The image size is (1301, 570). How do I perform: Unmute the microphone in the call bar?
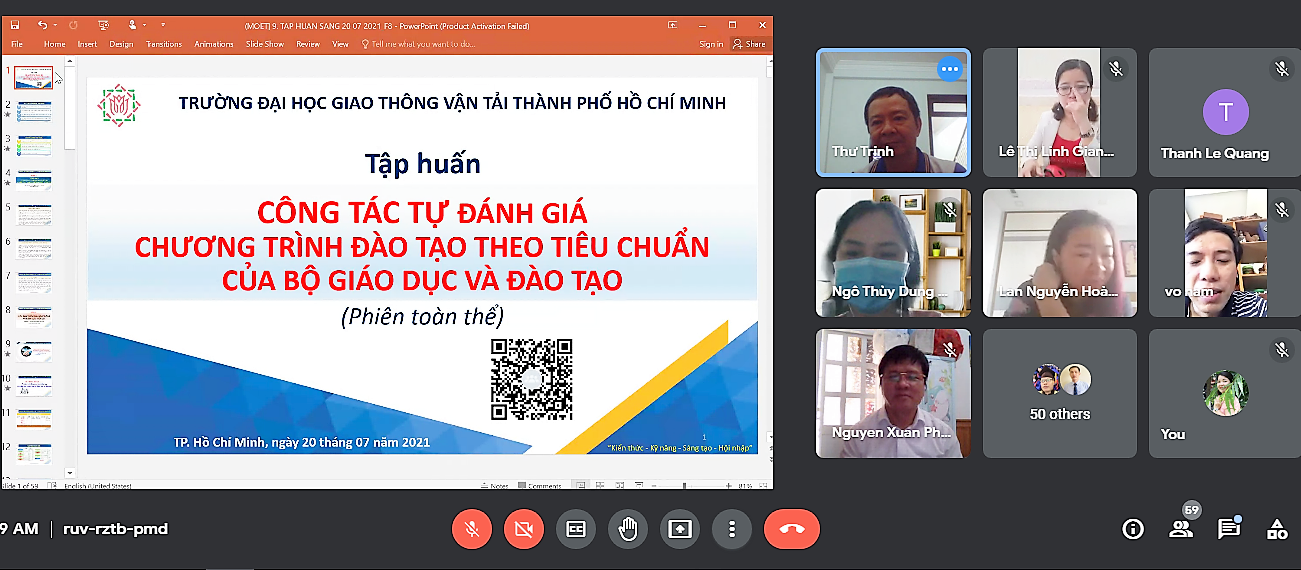(472, 529)
